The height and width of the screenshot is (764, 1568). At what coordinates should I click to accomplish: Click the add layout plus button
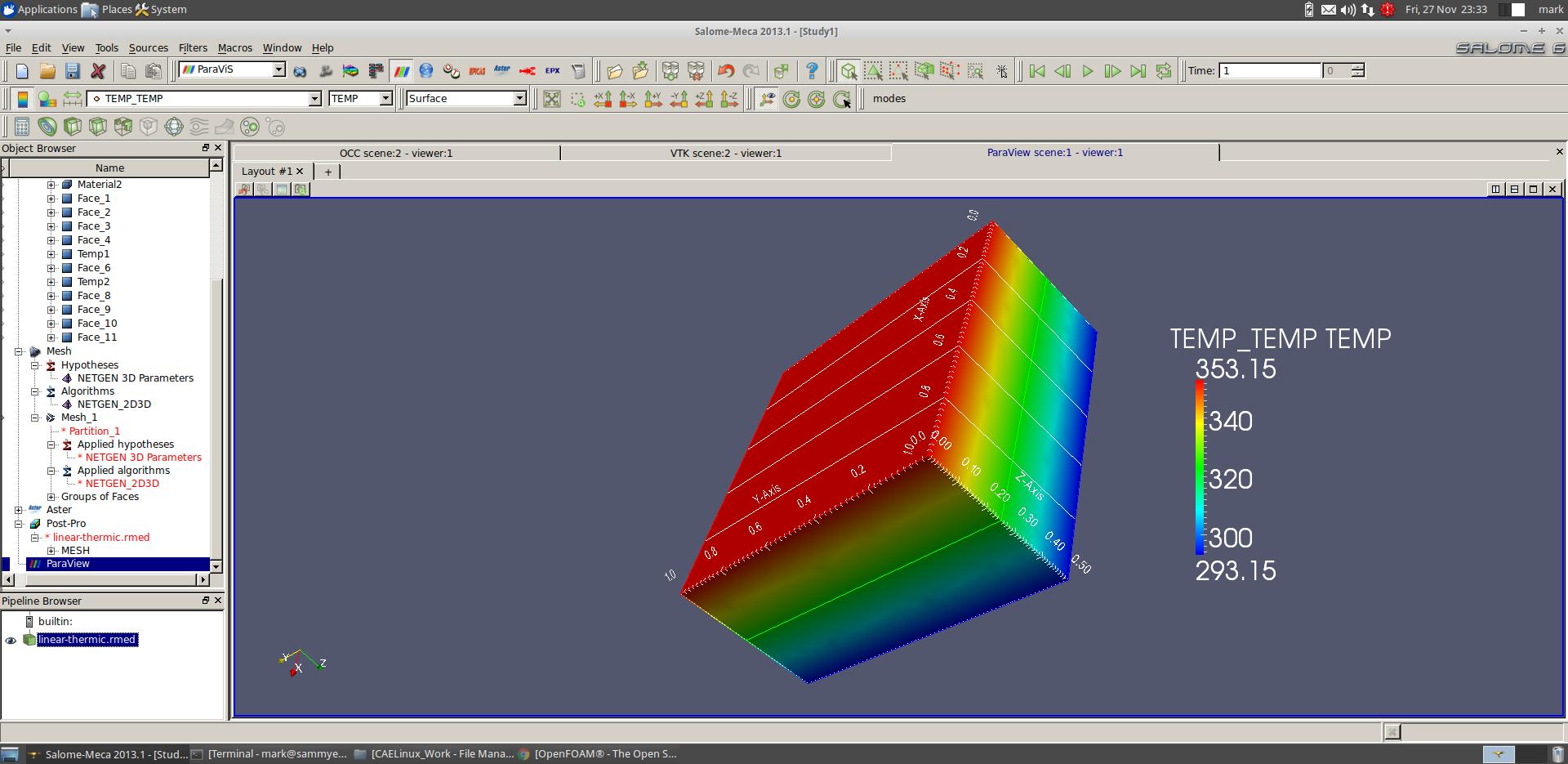click(327, 172)
